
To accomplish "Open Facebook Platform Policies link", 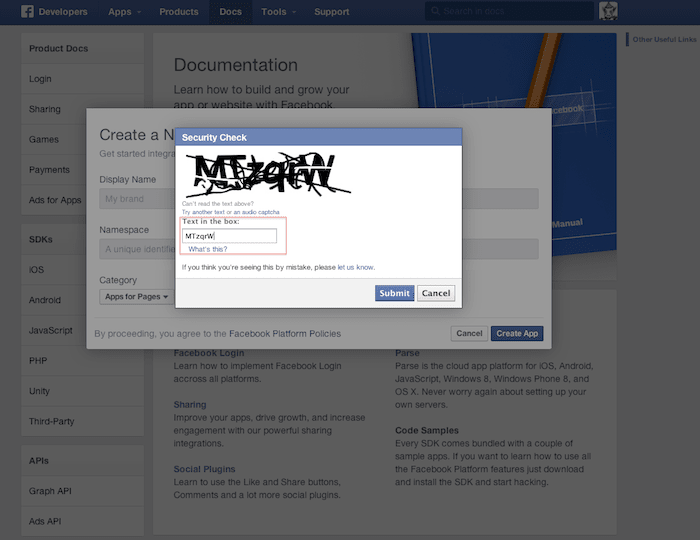I will pyautogui.click(x=284, y=333).
